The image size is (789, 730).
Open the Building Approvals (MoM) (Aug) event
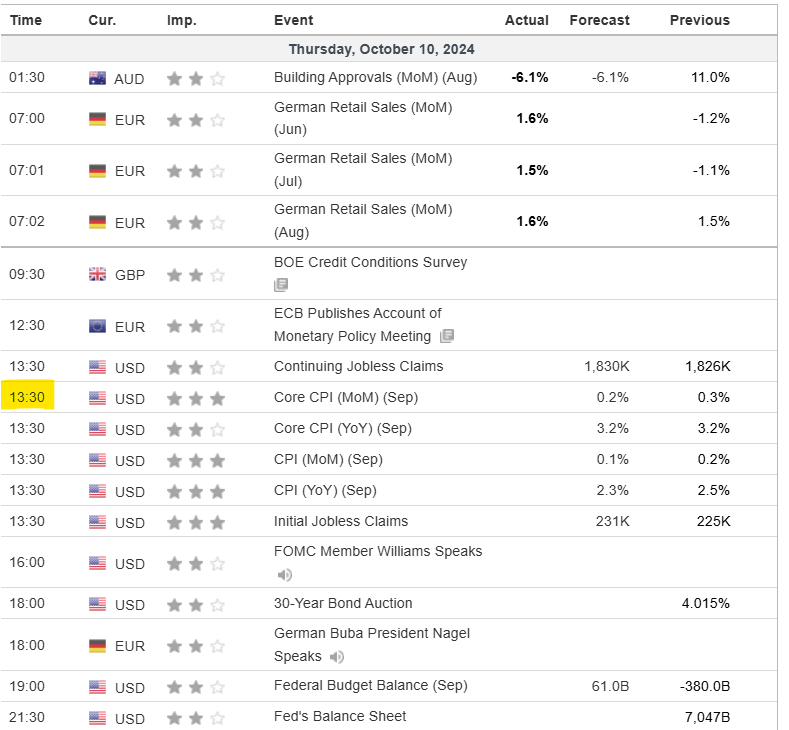[x=375, y=77]
